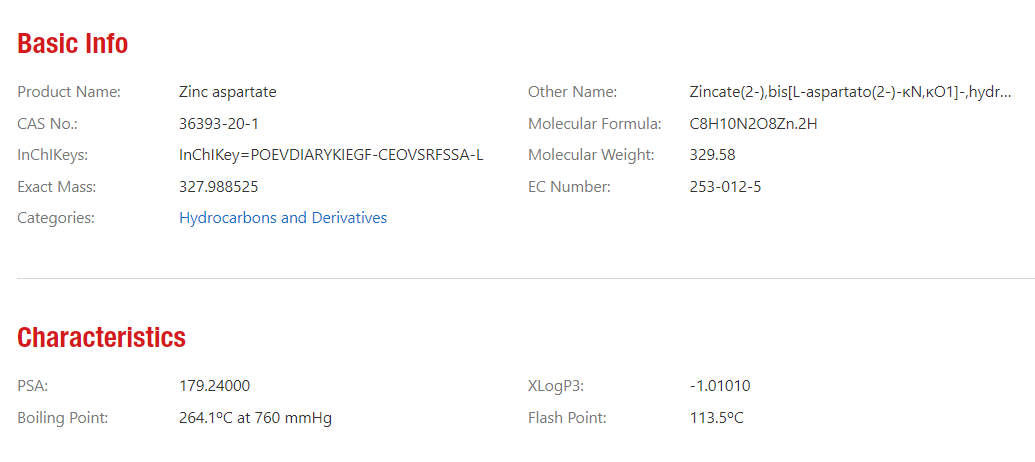Click the Categories field label

click(x=56, y=218)
